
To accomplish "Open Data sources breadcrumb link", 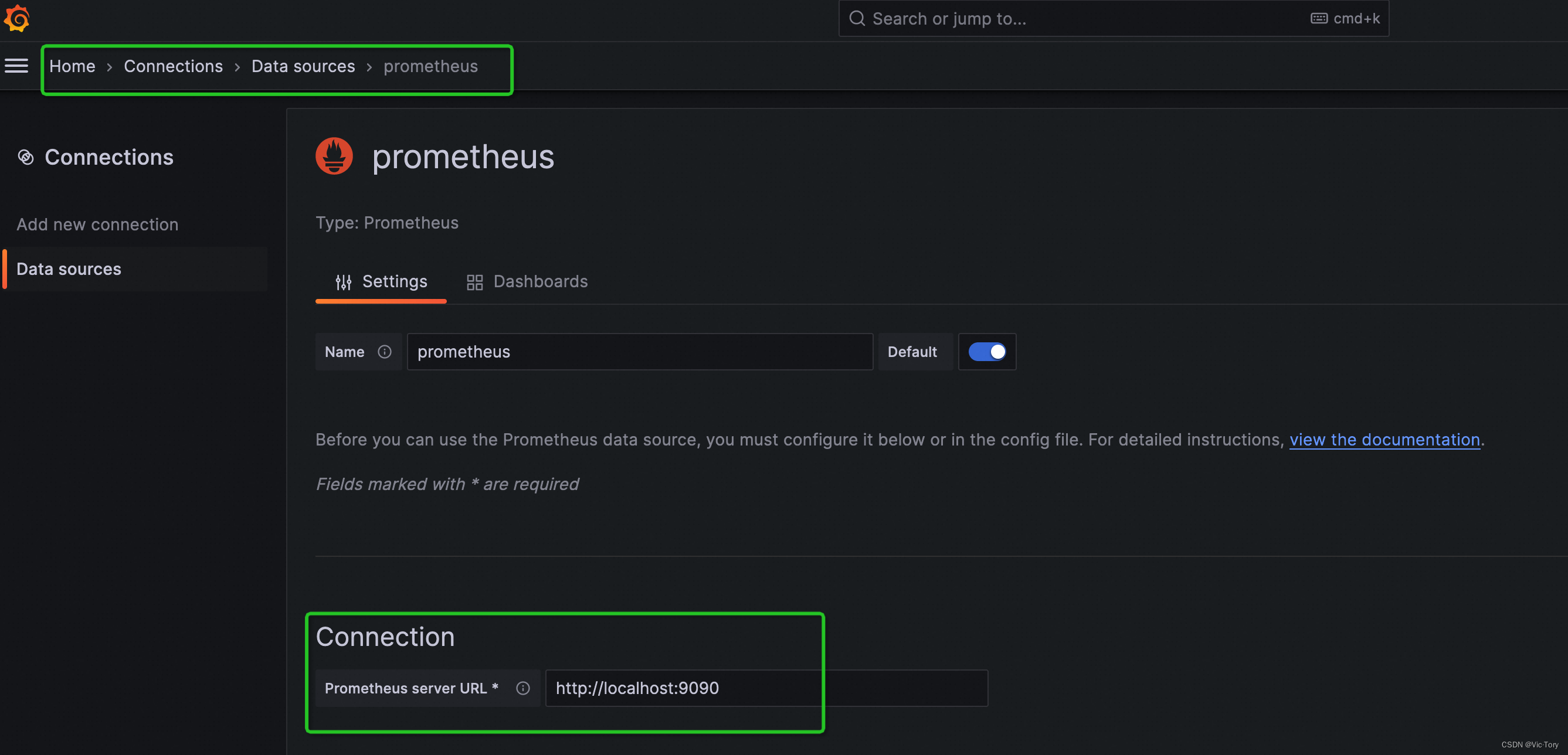I will [303, 66].
